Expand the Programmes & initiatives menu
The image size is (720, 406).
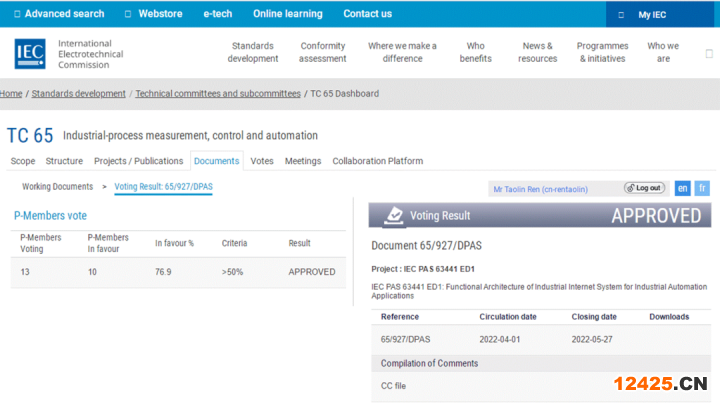(x=603, y=52)
